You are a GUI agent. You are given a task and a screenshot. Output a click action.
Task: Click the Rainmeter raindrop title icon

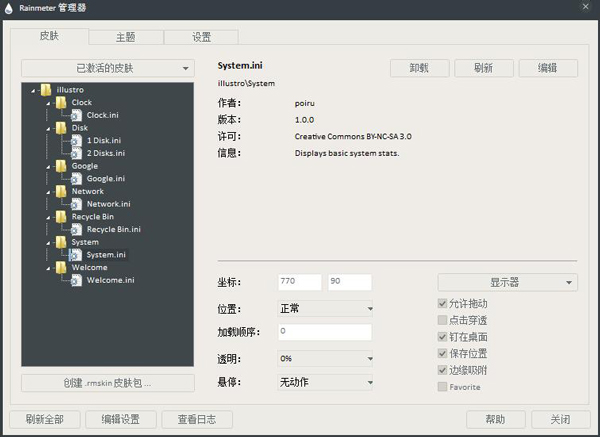(8, 8)
